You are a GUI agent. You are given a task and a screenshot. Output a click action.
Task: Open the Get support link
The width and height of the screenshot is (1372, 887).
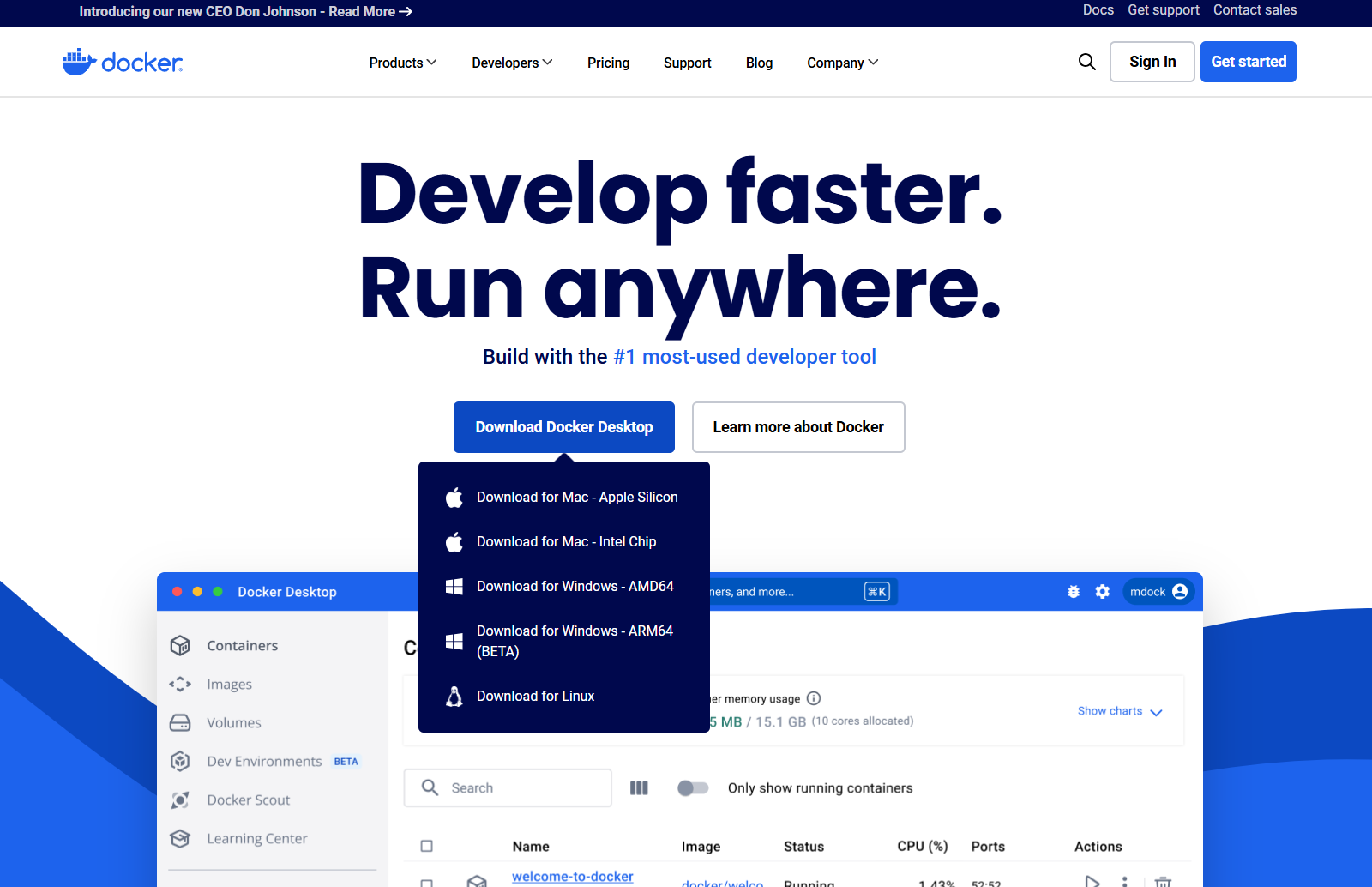[x=1164, y=10]
